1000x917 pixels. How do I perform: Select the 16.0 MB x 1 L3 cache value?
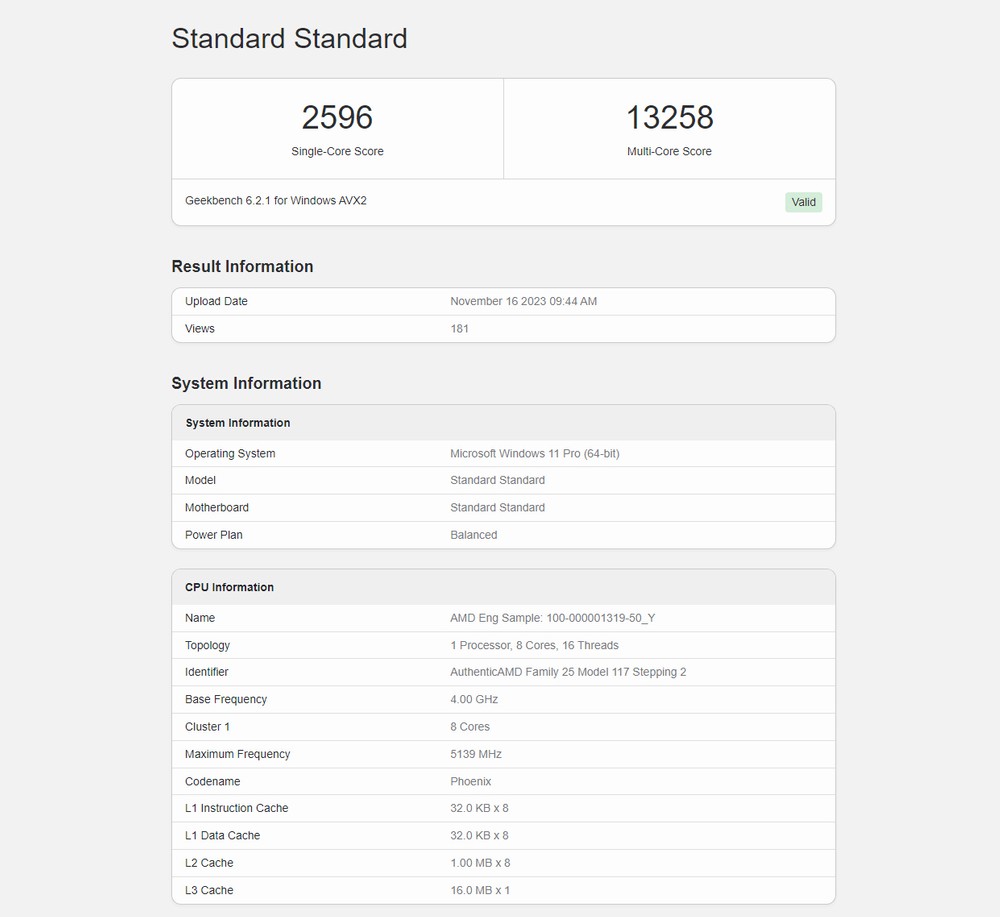click(480, 891)
